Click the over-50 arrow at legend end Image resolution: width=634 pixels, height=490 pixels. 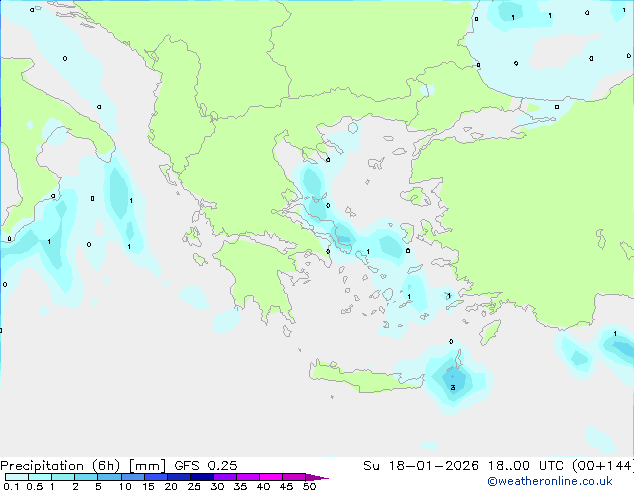(x=317, y=477)
